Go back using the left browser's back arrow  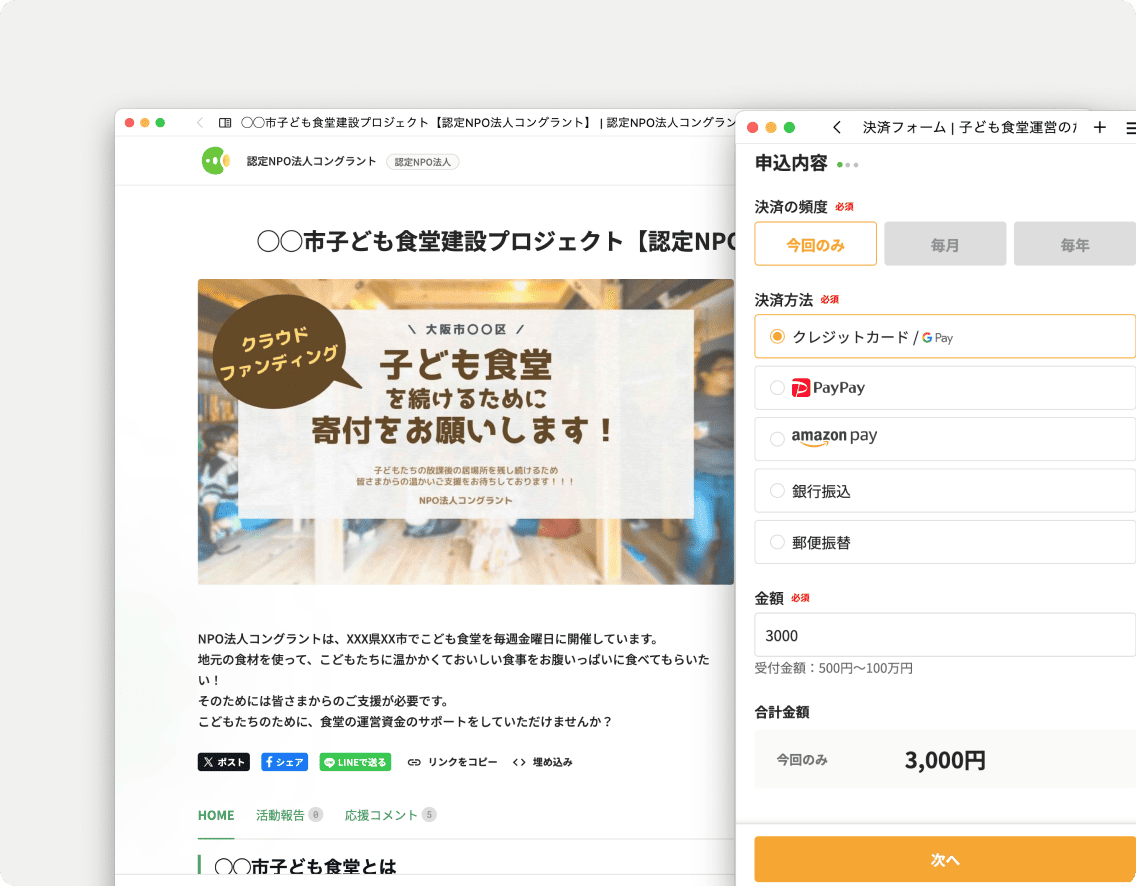coord(200,123)
